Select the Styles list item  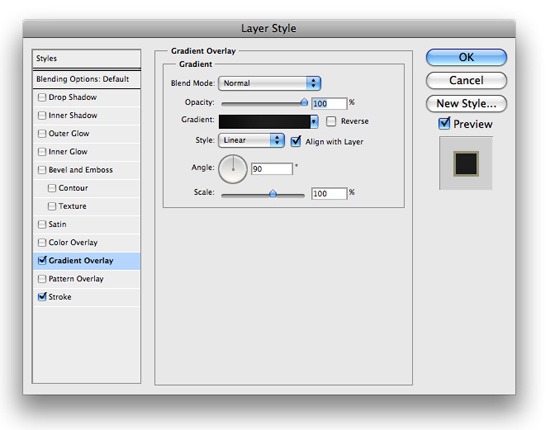[86, 59]
